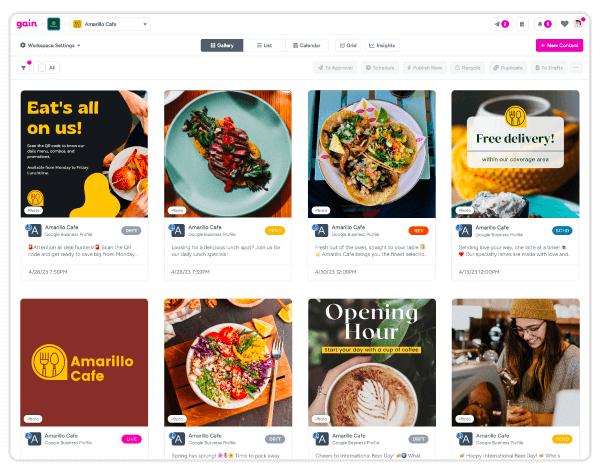Click the green workspace logo icon
This screenshot has width=600, height=472.
54,24
